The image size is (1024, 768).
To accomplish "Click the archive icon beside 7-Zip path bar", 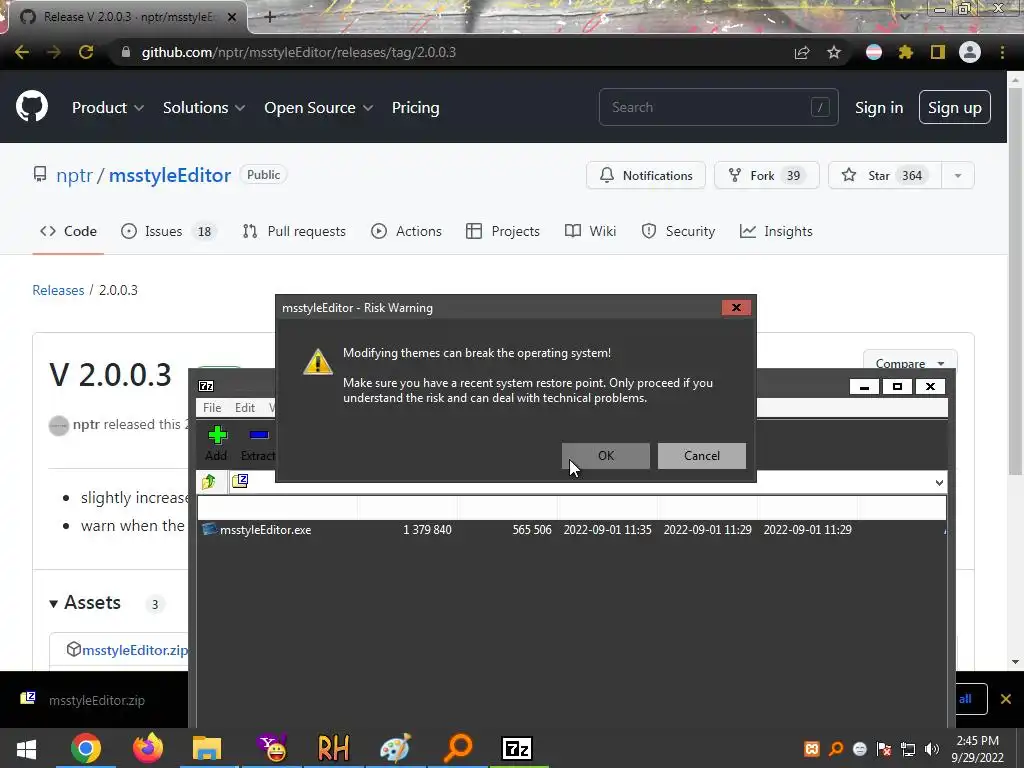I will coord(240,481).
